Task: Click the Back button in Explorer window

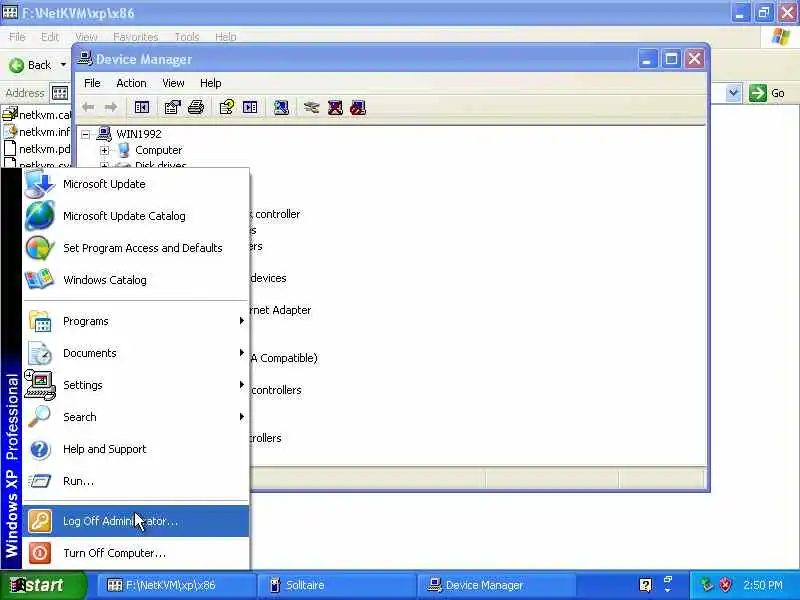Action: tap(30, 65)
